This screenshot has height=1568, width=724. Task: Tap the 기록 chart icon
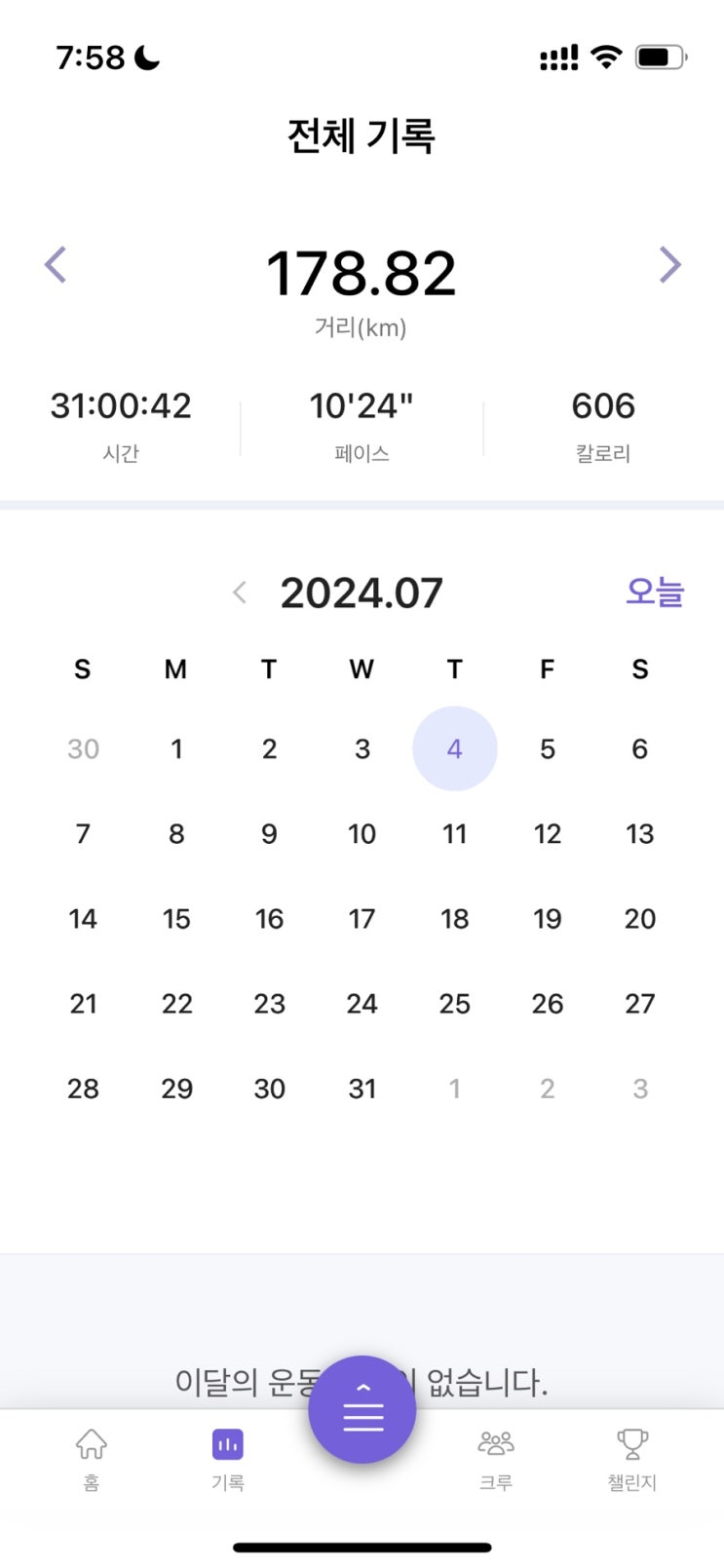(x=228, y=1444)
